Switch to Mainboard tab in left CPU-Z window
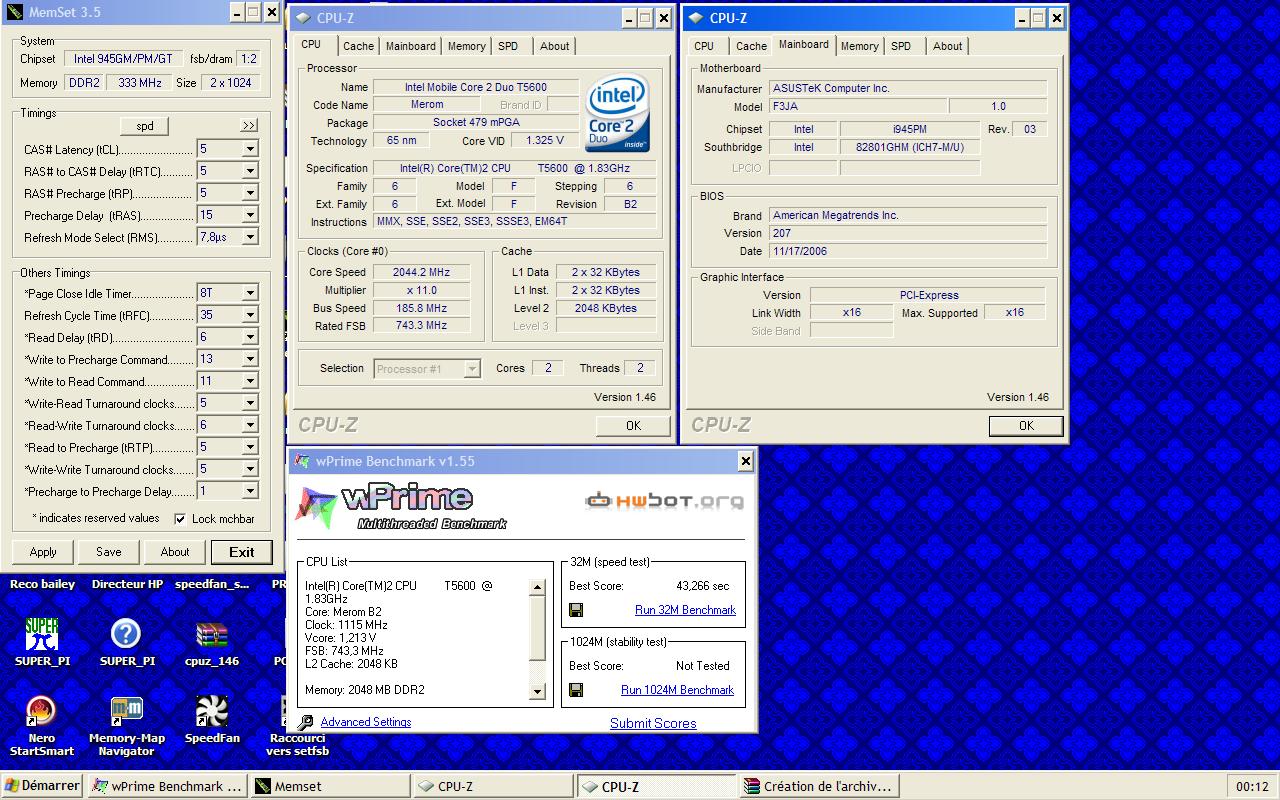The width and height of the screenshot is (1280, 800). (411, 46)
